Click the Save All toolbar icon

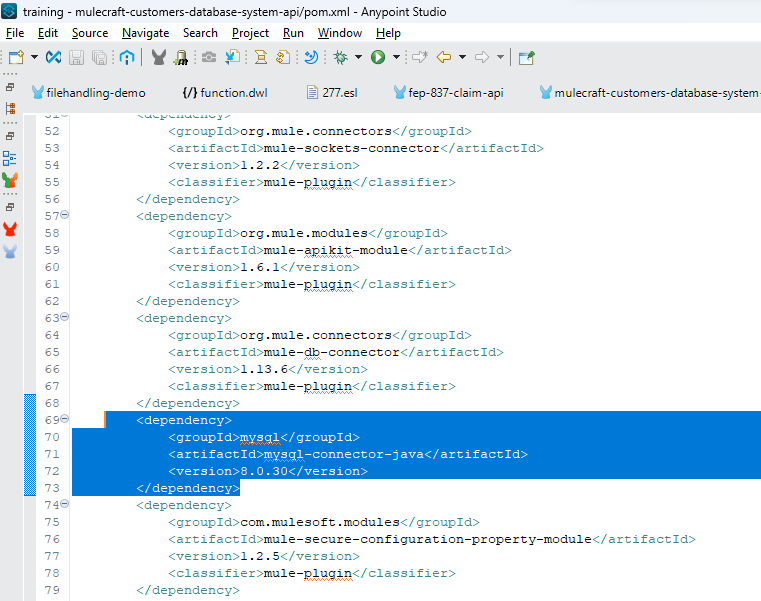point(100,58)
